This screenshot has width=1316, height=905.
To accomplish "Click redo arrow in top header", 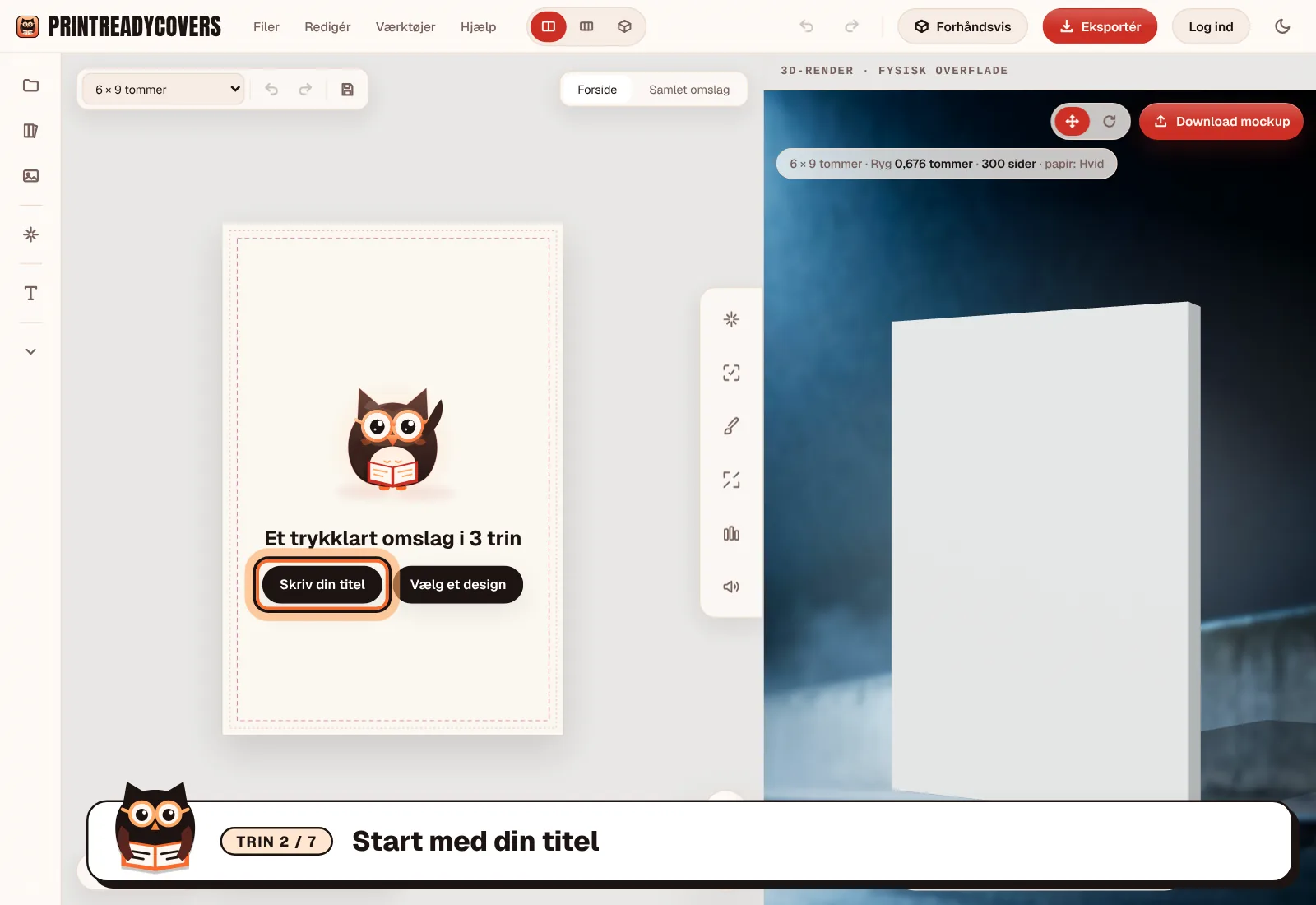I will (x=851, y=26).
